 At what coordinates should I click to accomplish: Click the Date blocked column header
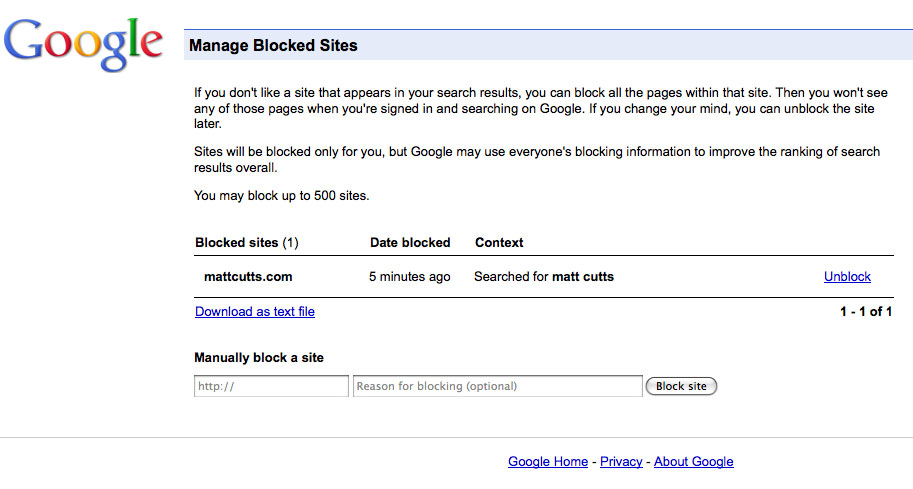[410, 243]
